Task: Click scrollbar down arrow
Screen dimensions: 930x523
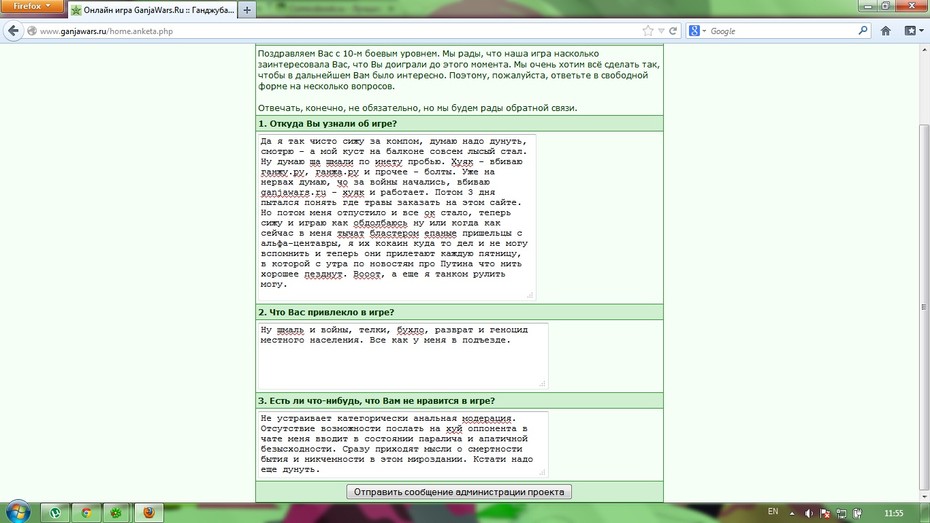Action: coord(924,497)
